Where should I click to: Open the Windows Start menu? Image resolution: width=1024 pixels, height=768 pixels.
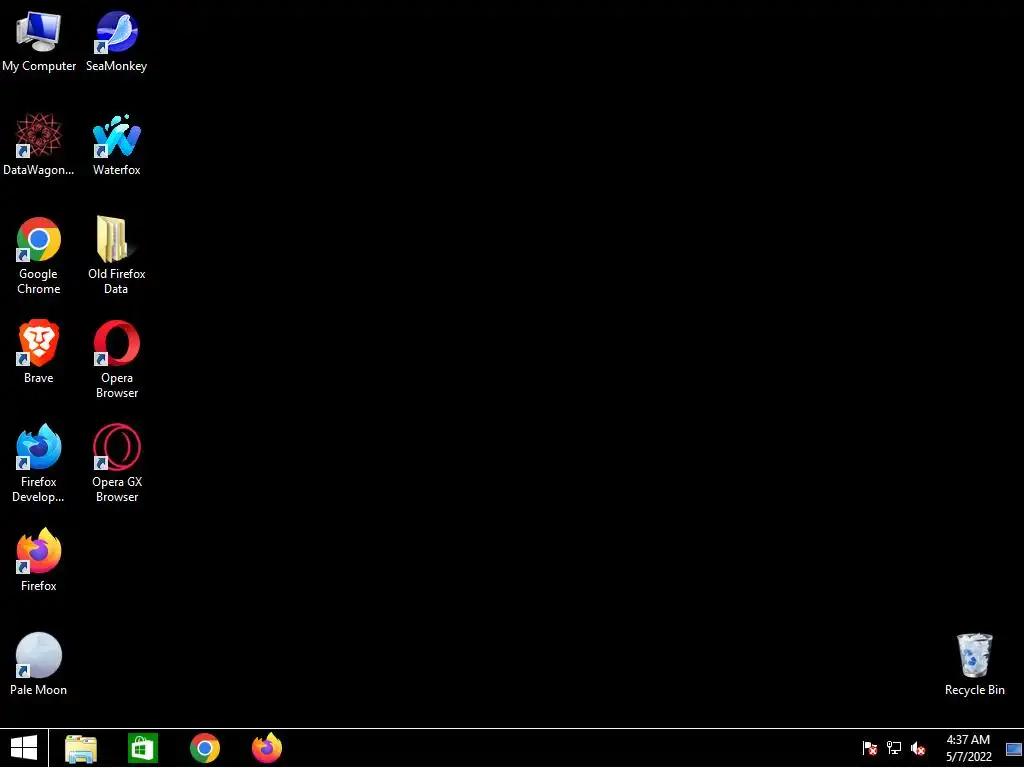click(x=24, y=748)
